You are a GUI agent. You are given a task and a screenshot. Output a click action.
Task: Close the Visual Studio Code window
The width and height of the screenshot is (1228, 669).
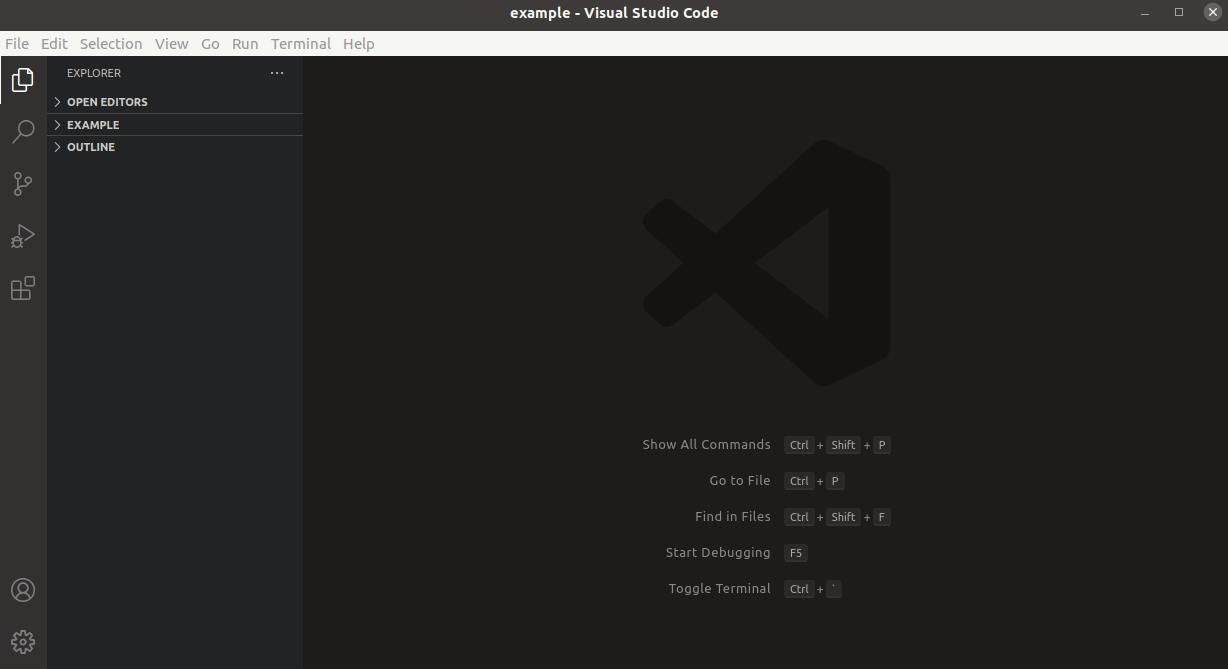click(1213, 13)
